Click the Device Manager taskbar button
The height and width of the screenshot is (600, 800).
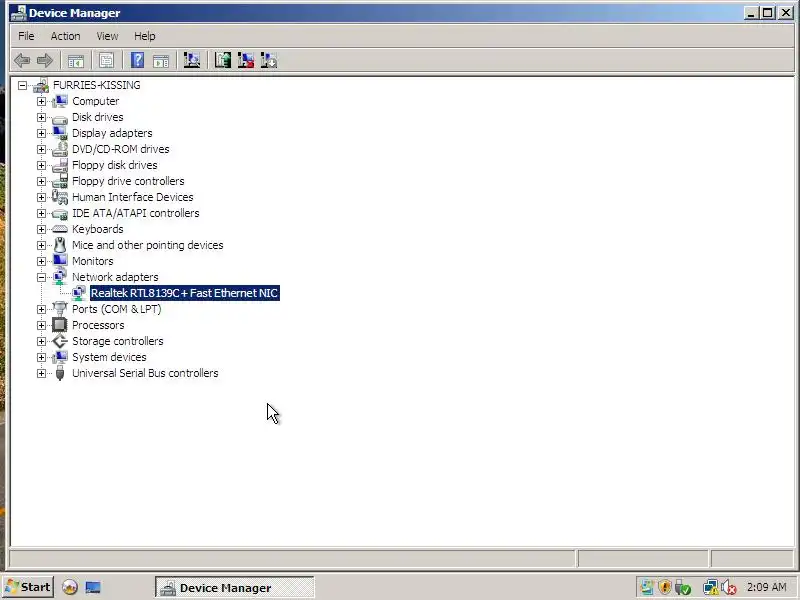(x=235, y=588)
